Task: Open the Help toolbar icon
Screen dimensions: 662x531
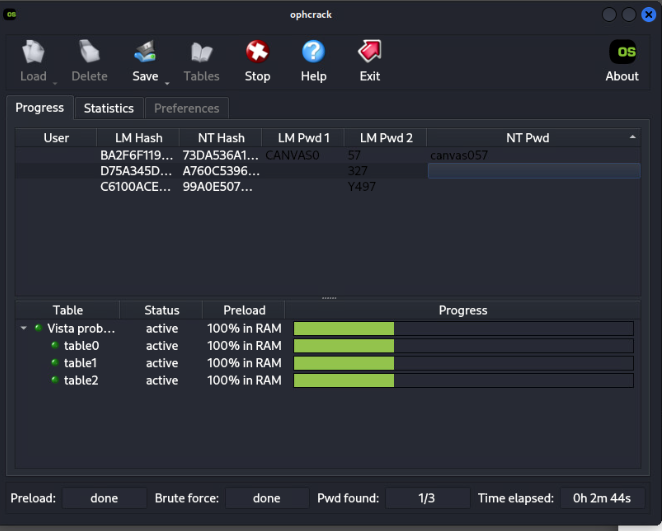Action: coord(313,53)
